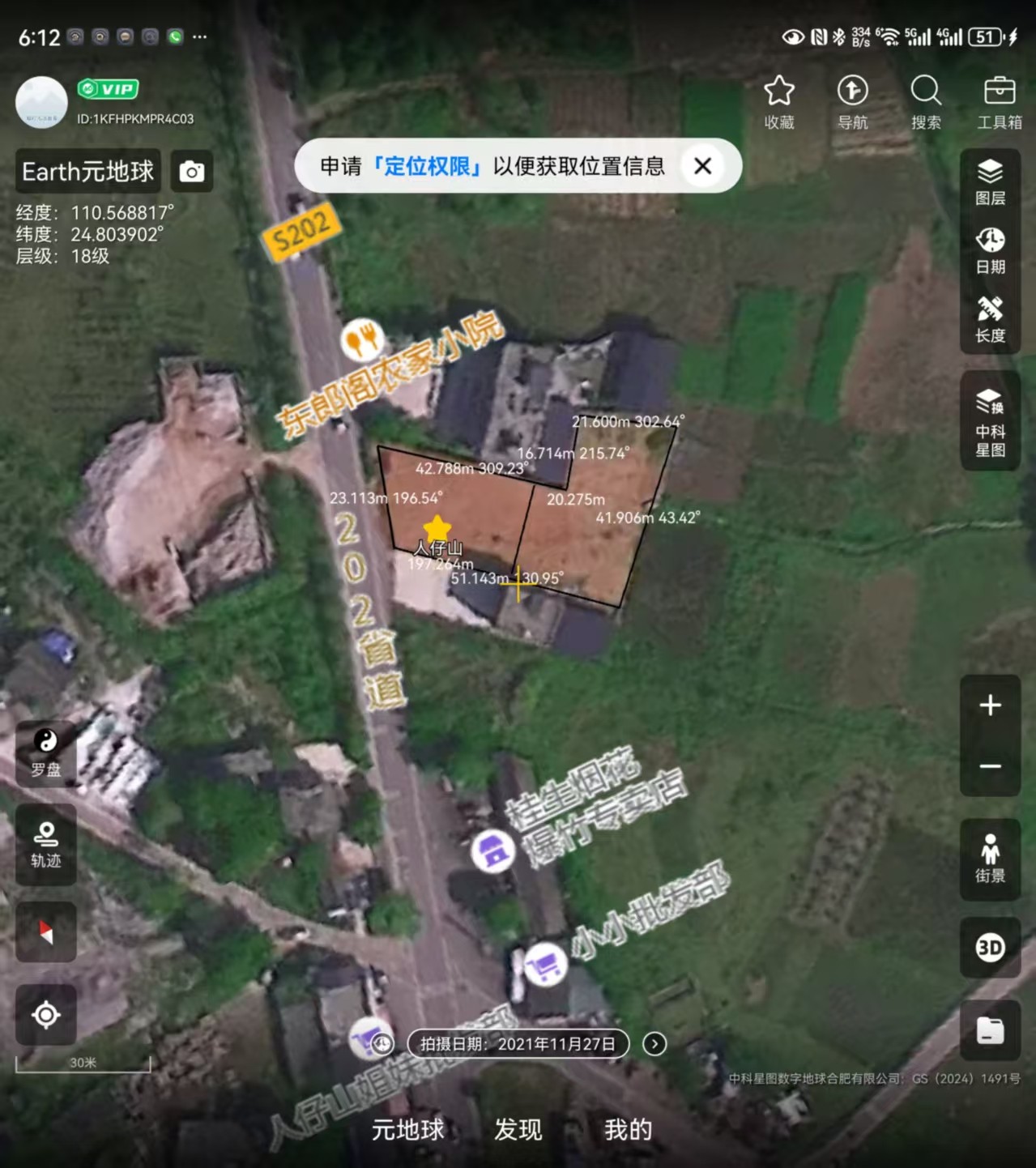The width and height of the screenshot is (1036, 1168).
Task: Open the 图层 layers panel
Action: coord(990,182)
